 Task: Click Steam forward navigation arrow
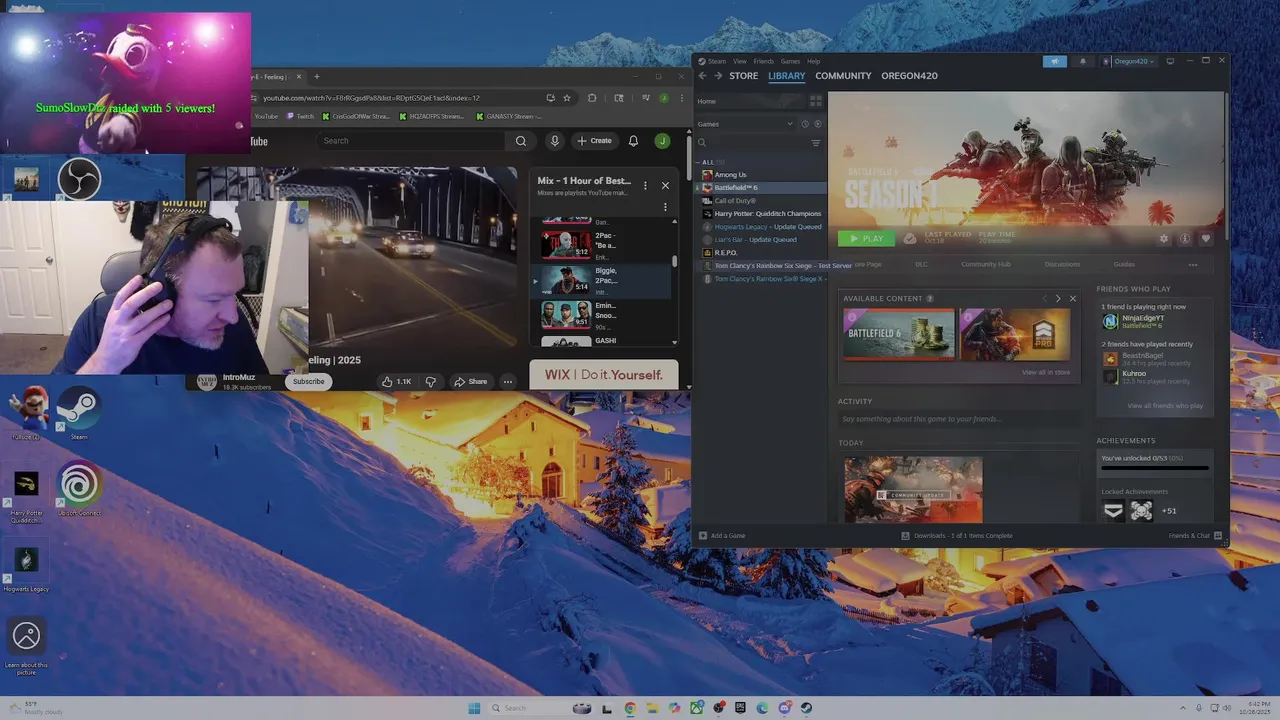point(717,76)
